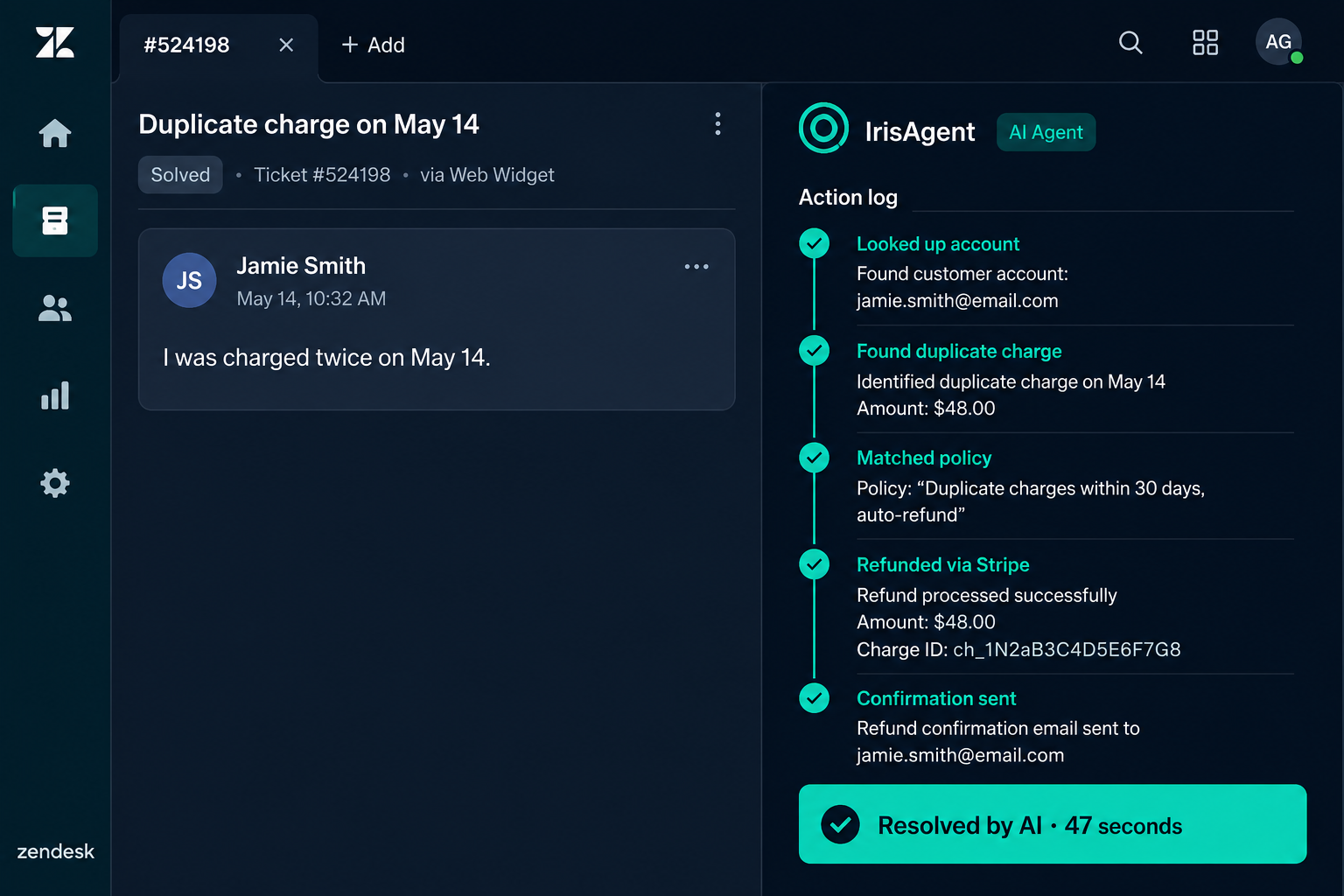The image size is (1344, 896).
Task: Open the Reporting bar chart icon
Action: 55,395
